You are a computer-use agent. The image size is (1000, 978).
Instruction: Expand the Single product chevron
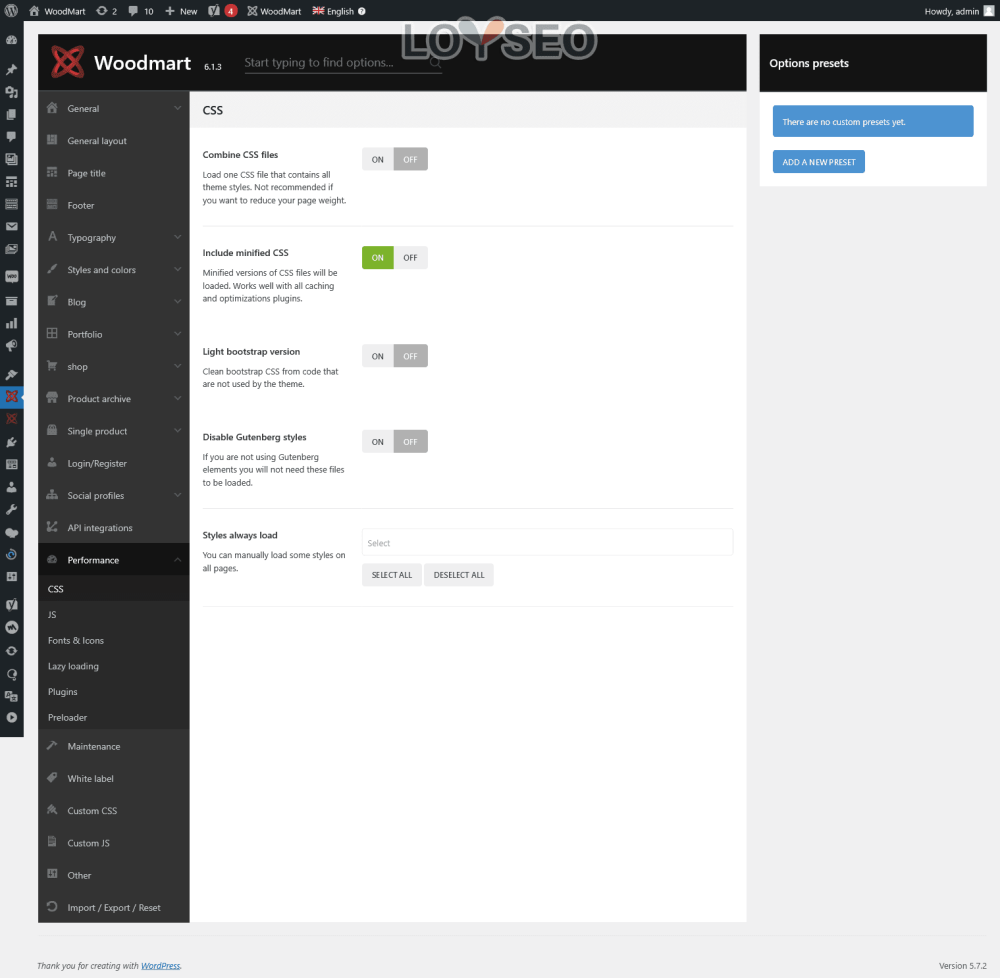click(177, 431)
